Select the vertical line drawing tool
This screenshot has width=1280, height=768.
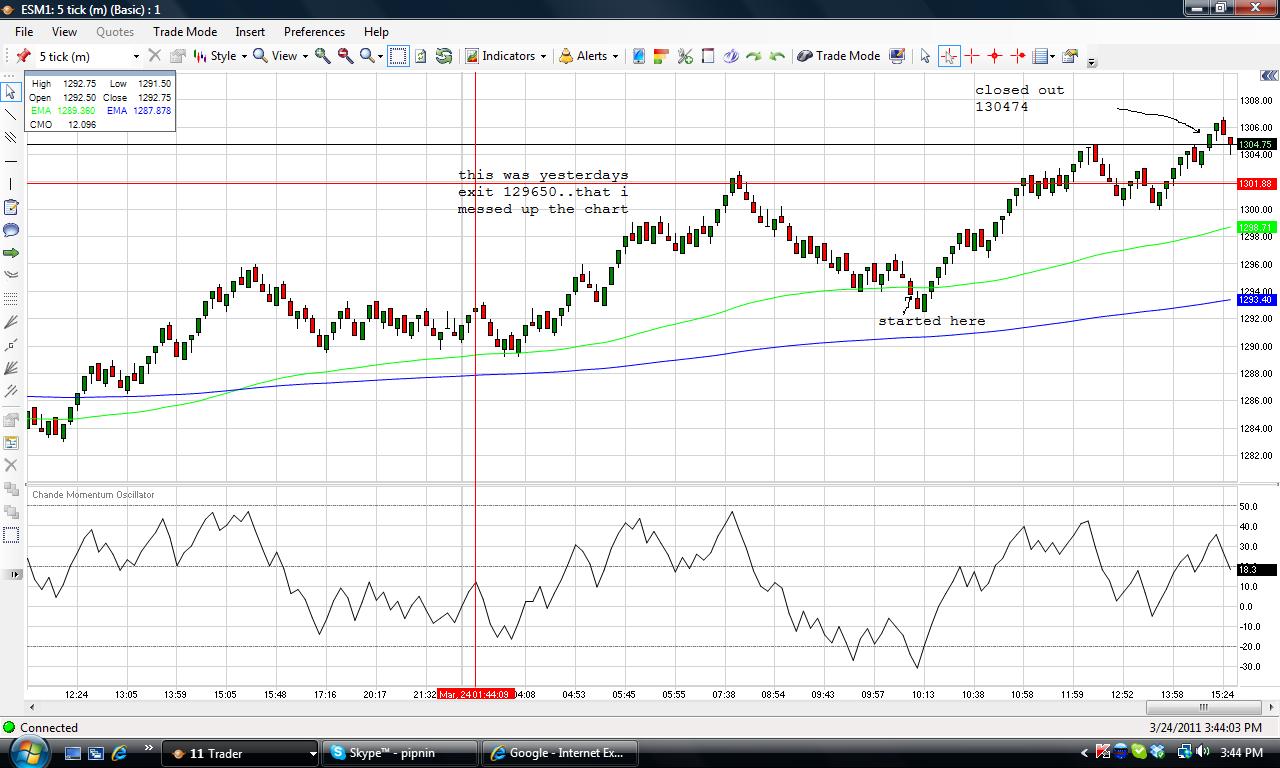click(11, 184)
